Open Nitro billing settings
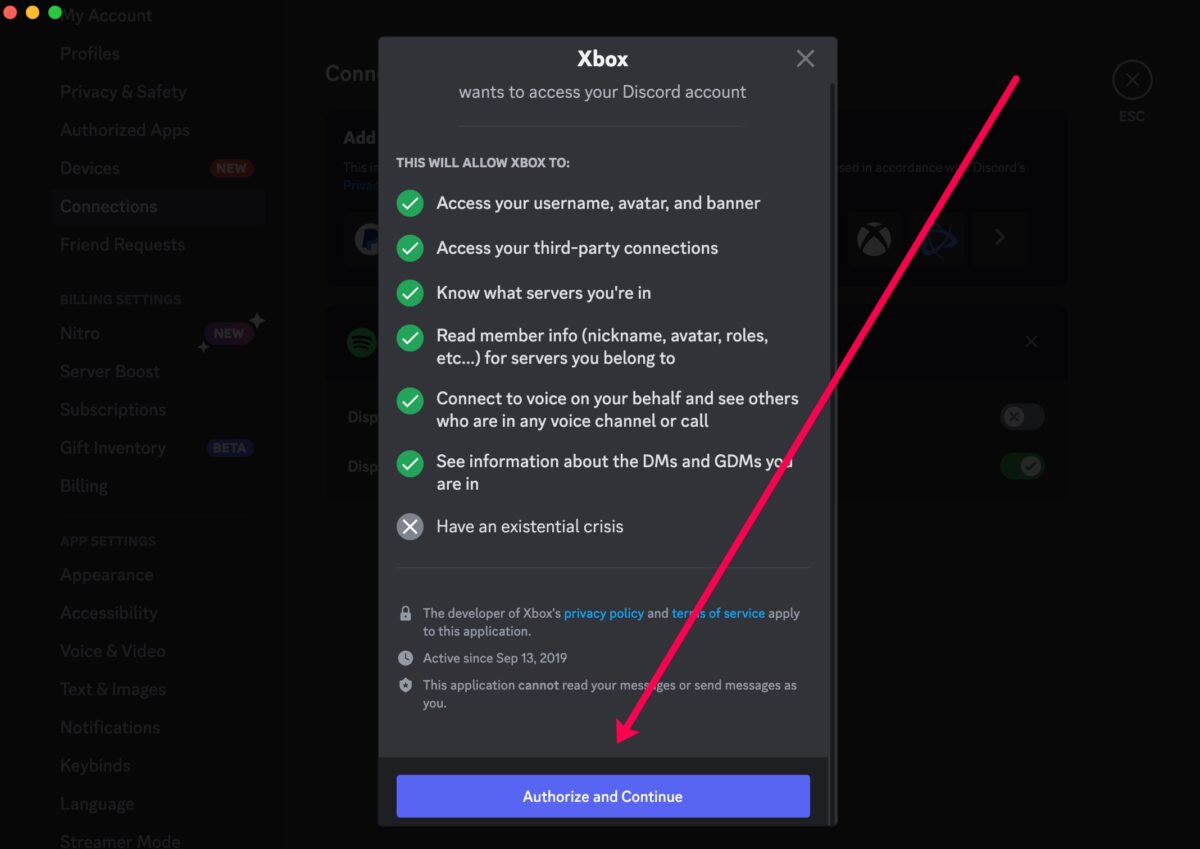 (x=80, y=333)
